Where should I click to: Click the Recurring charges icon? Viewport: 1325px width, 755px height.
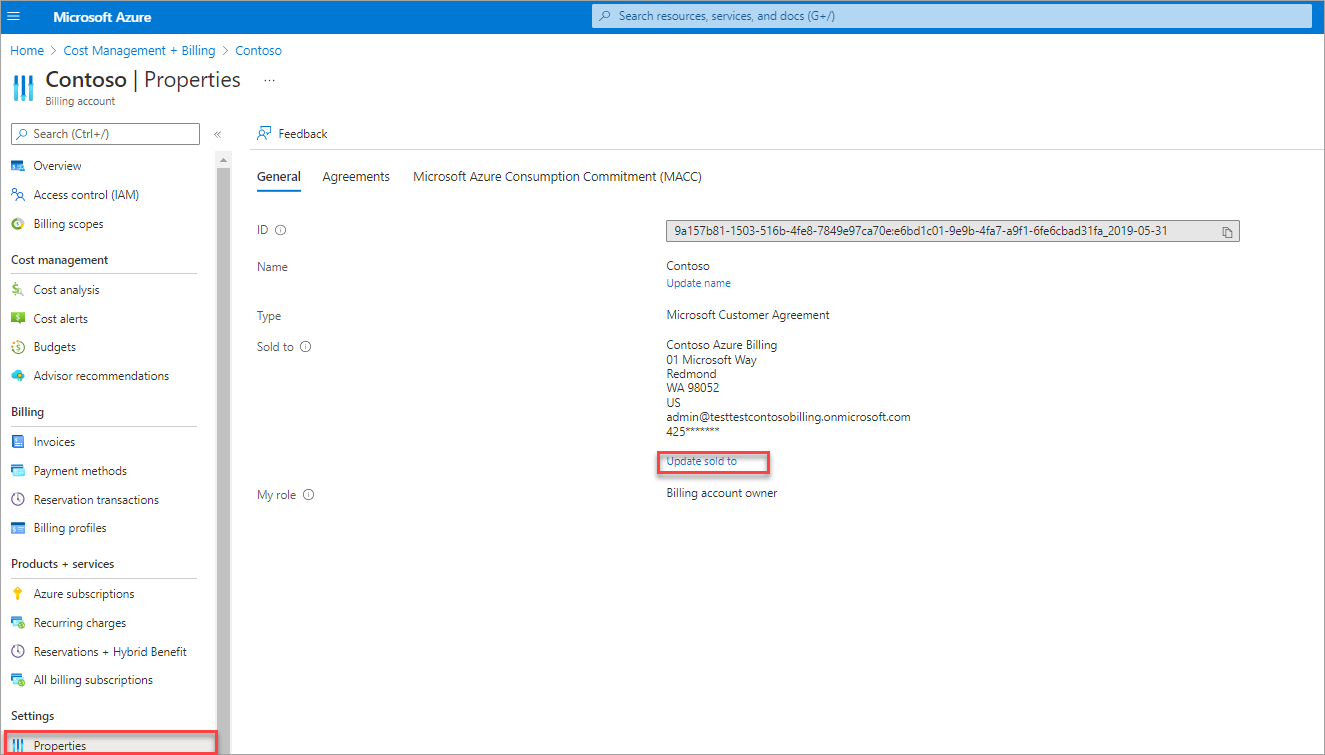coord(18,623)
